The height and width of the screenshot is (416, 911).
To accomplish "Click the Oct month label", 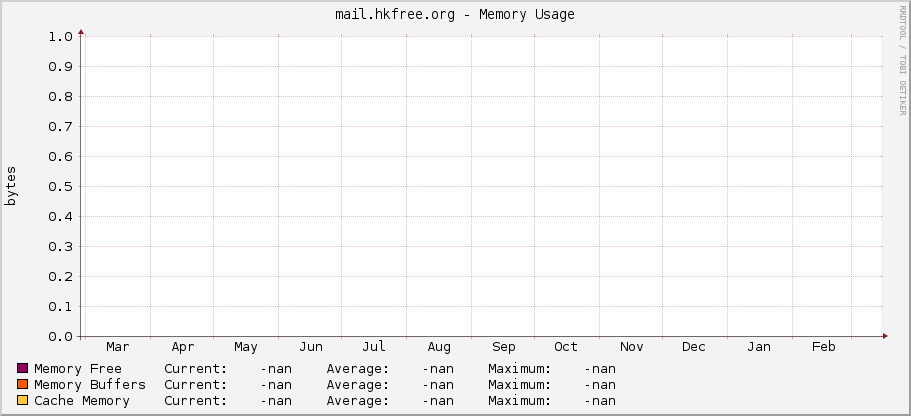I will 566,347.
